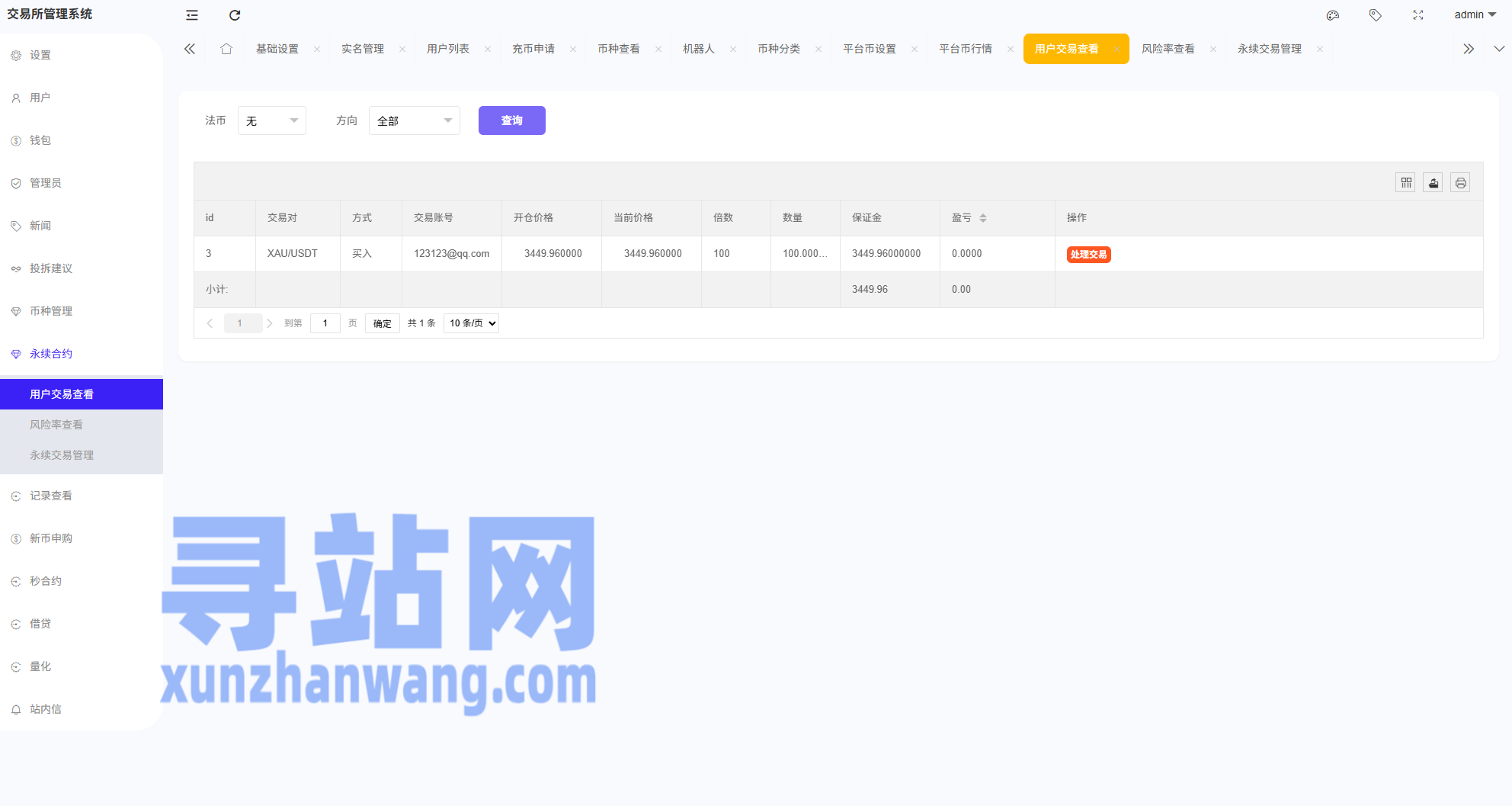The width and height of the screenshot is (1512, 806).
Task: Click the 查询 button
Action: [511, 120]
